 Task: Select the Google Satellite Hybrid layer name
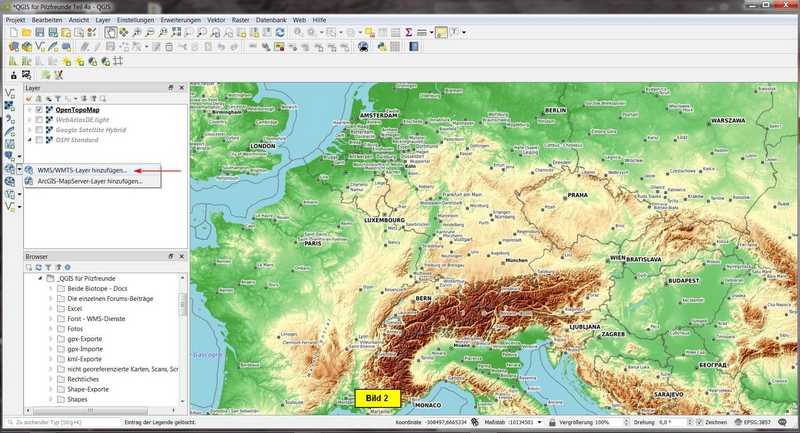pos(91,130)
